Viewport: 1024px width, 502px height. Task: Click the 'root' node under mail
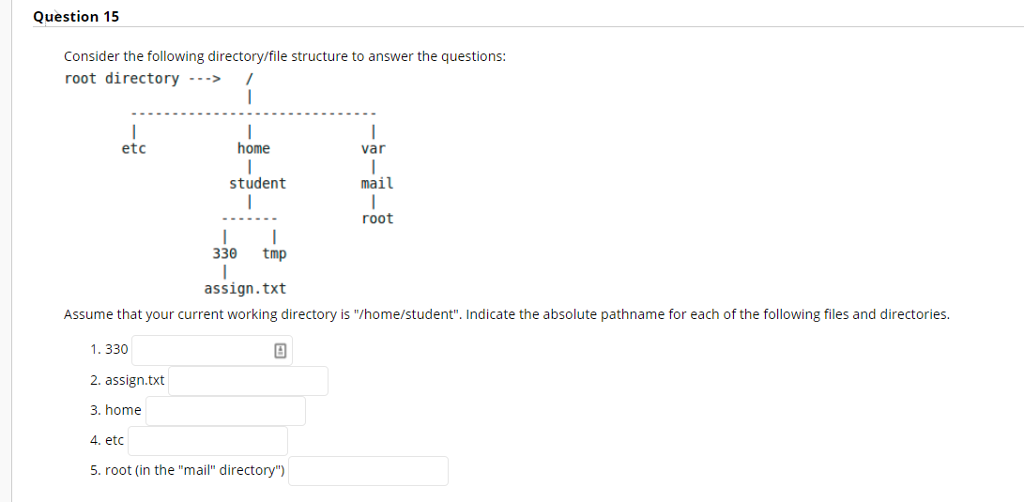(377, 219)
